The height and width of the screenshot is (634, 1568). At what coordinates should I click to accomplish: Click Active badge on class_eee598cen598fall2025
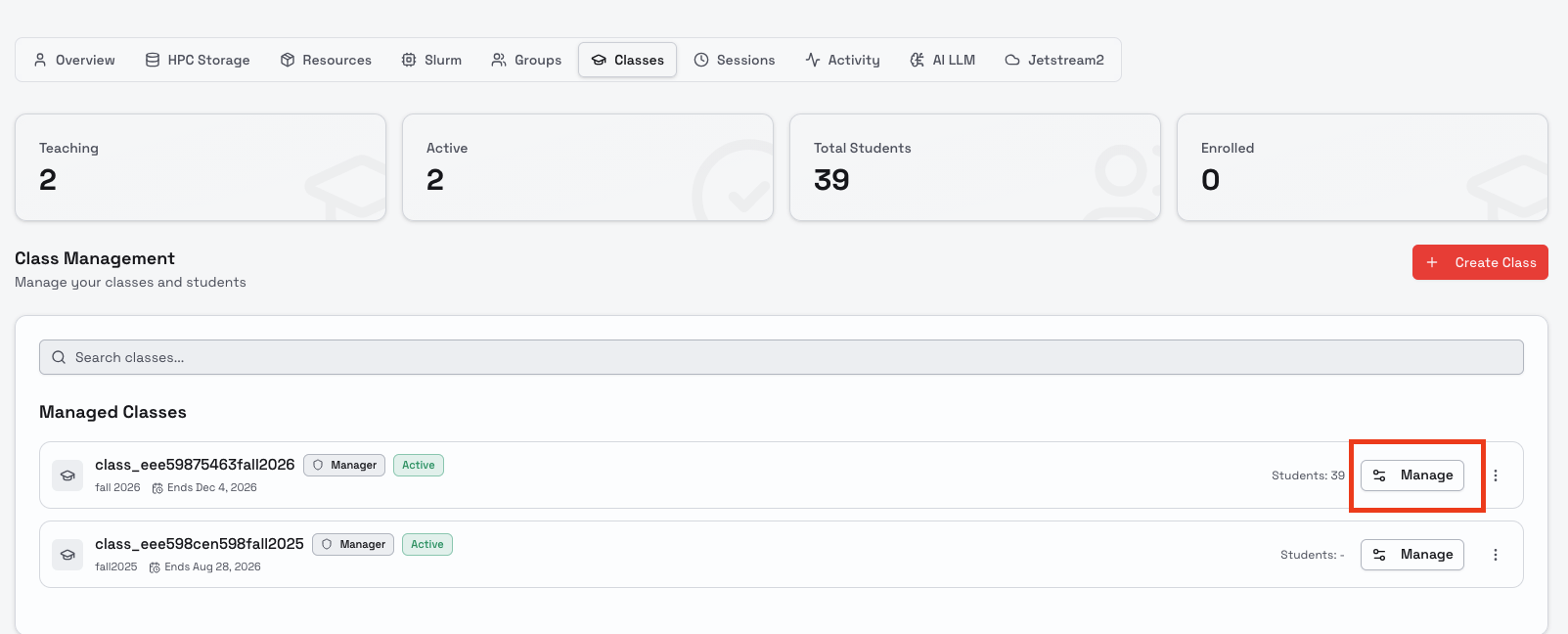[x=427, y=544]
